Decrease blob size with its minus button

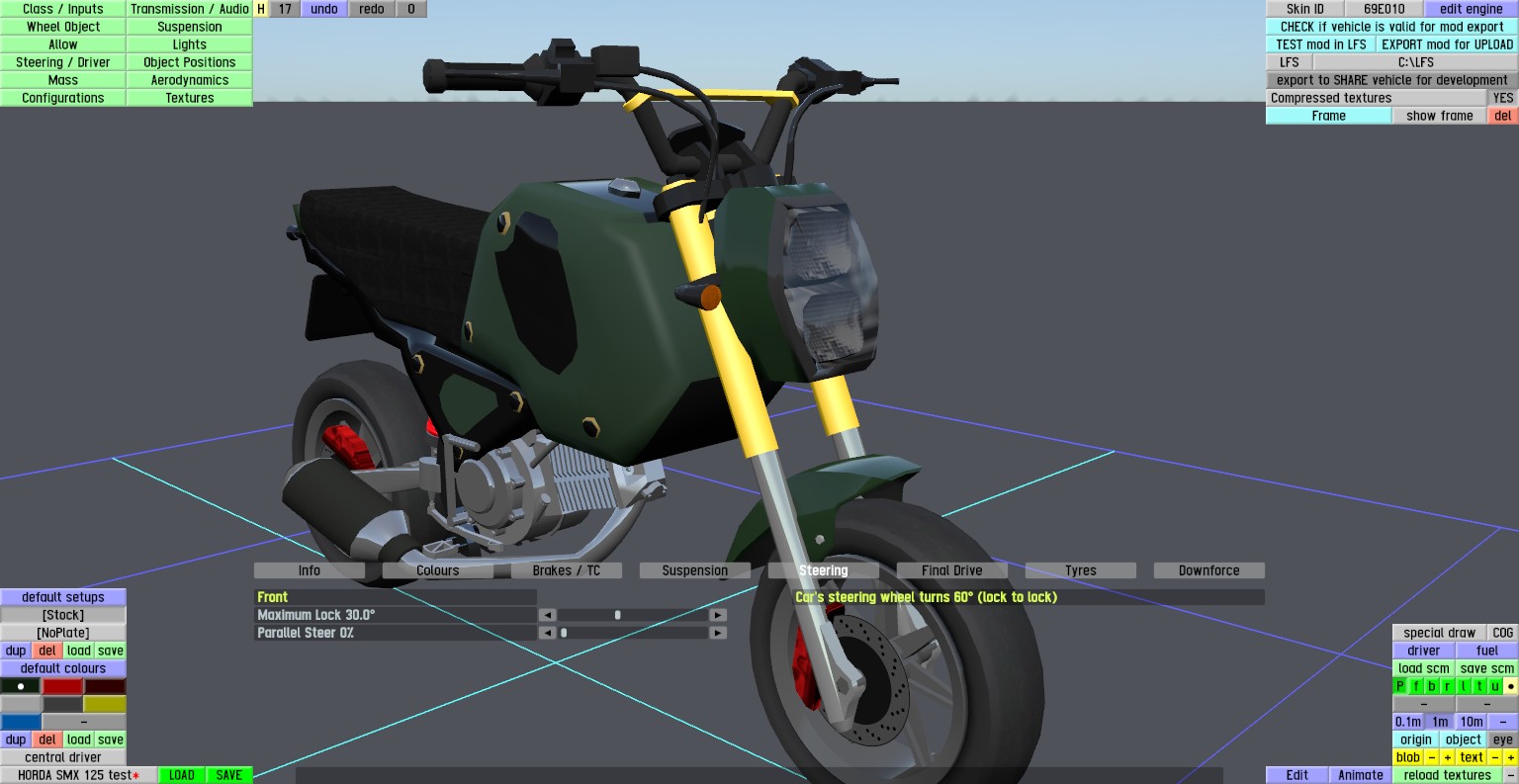(x=1432, y=757)
